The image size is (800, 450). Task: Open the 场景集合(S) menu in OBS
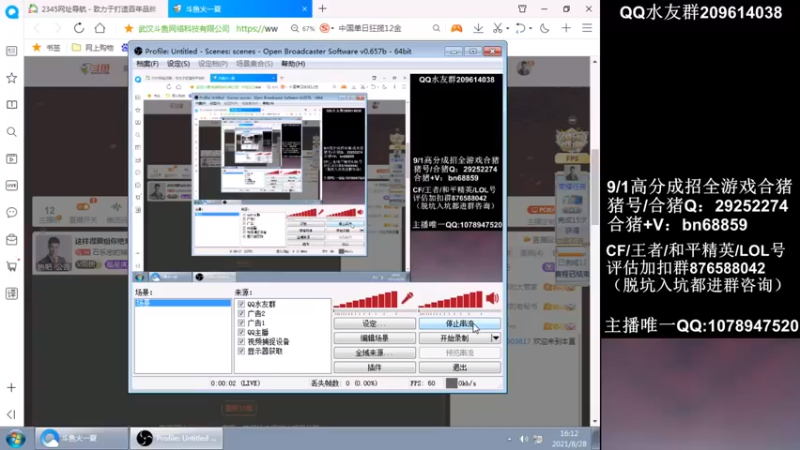(254, 64)
